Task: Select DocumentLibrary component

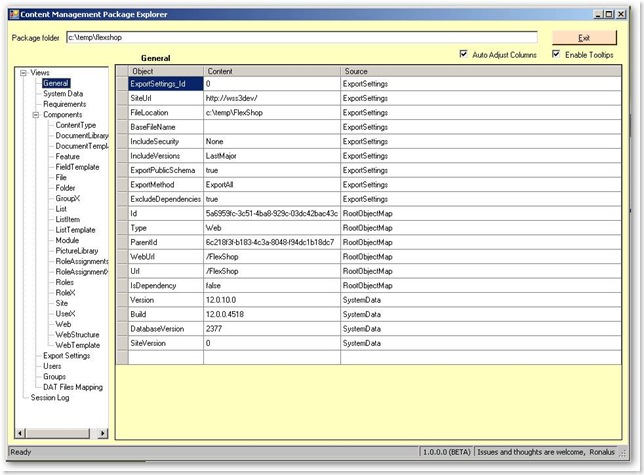Action: [x=82, y=135]
